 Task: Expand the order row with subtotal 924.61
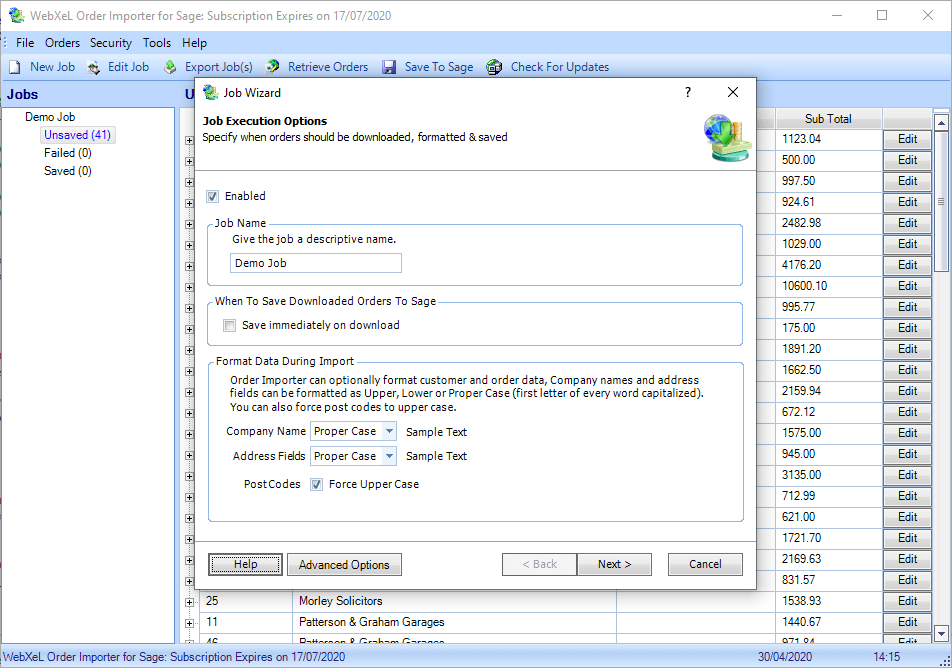coord(189,203)
